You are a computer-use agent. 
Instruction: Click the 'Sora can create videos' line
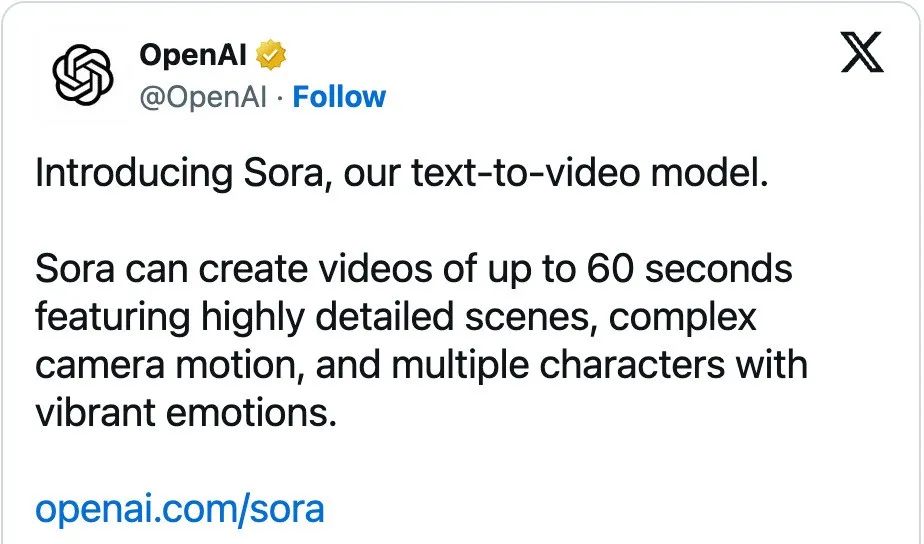click(414, 270)
